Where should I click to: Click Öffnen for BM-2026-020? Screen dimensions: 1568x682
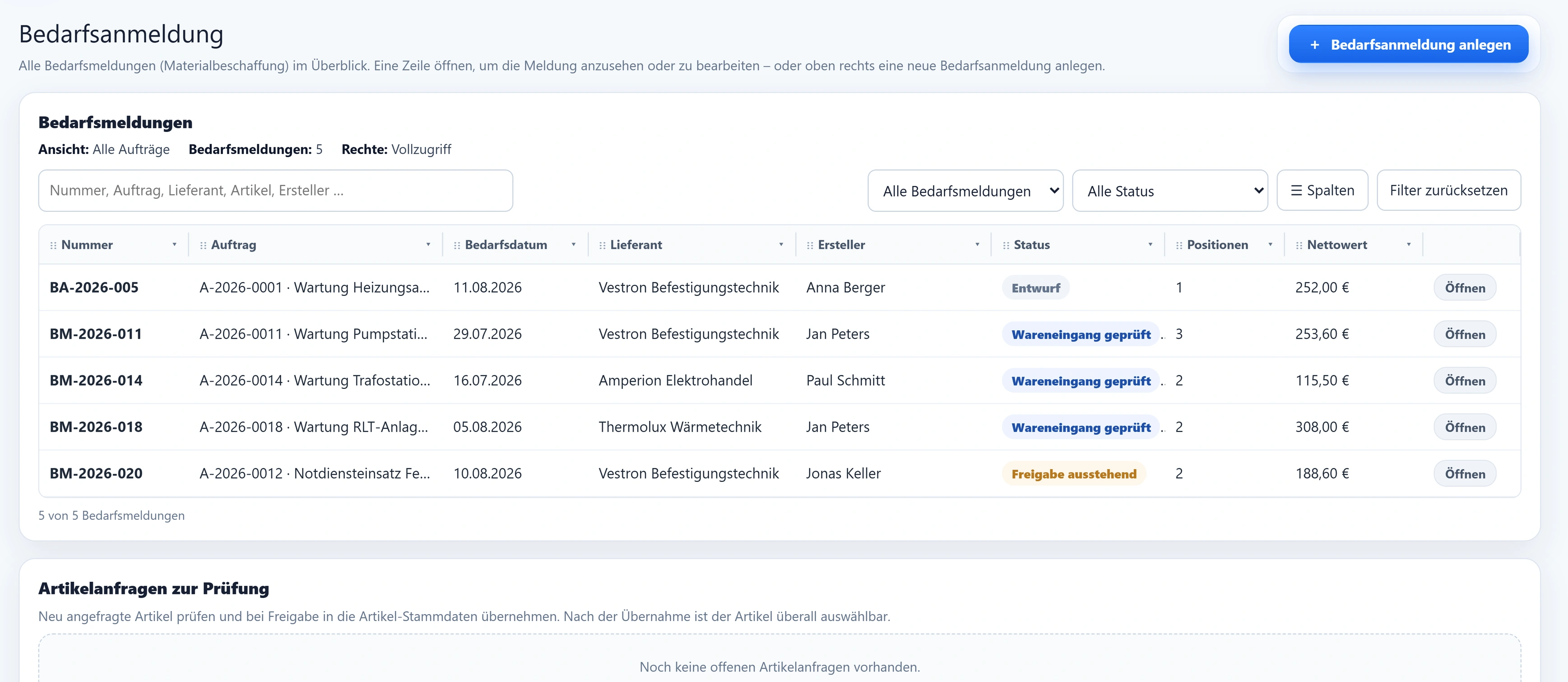(x=1465, y=473)
